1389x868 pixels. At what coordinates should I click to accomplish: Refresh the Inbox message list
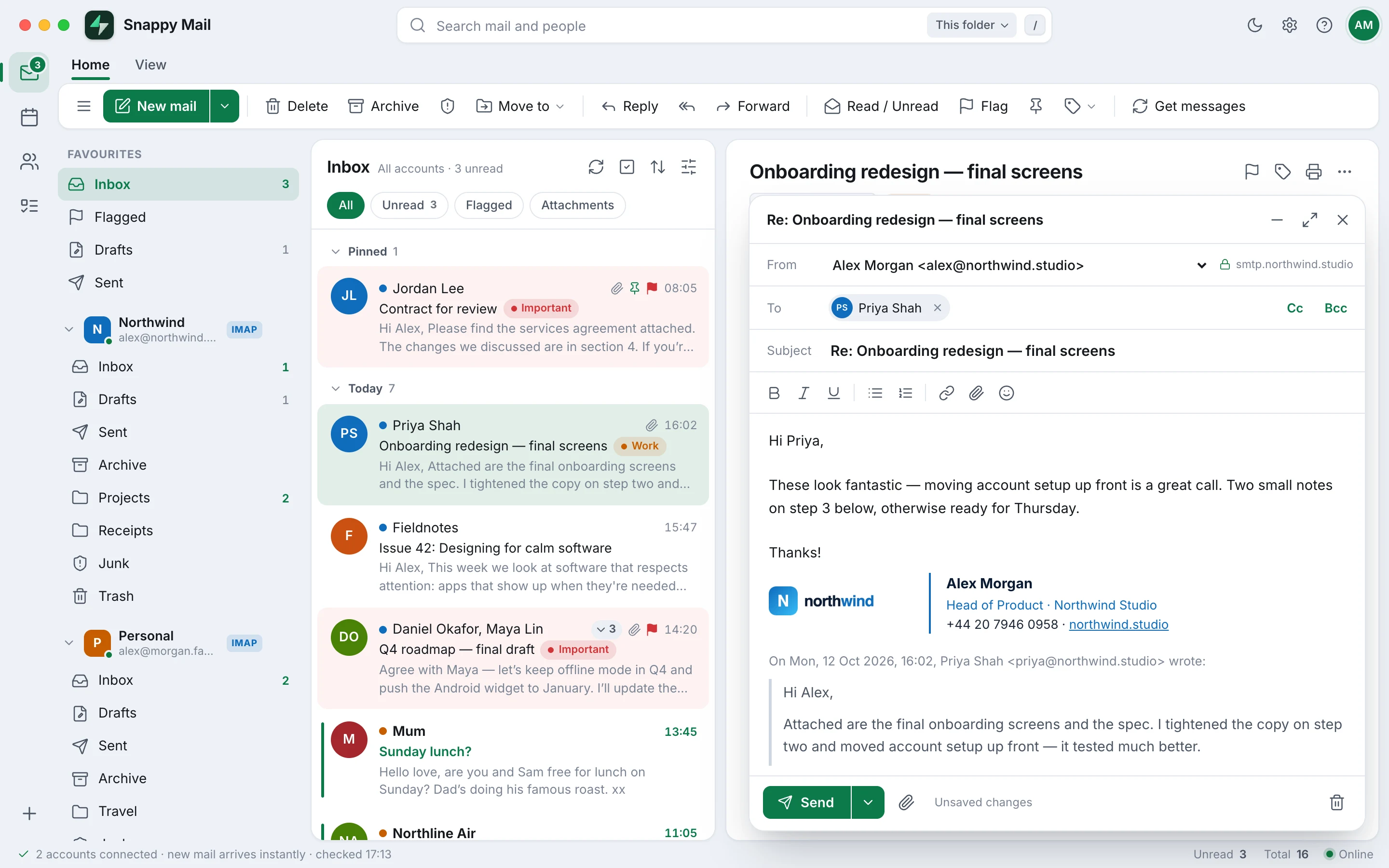pyautogui.click(x=596, y=167)
